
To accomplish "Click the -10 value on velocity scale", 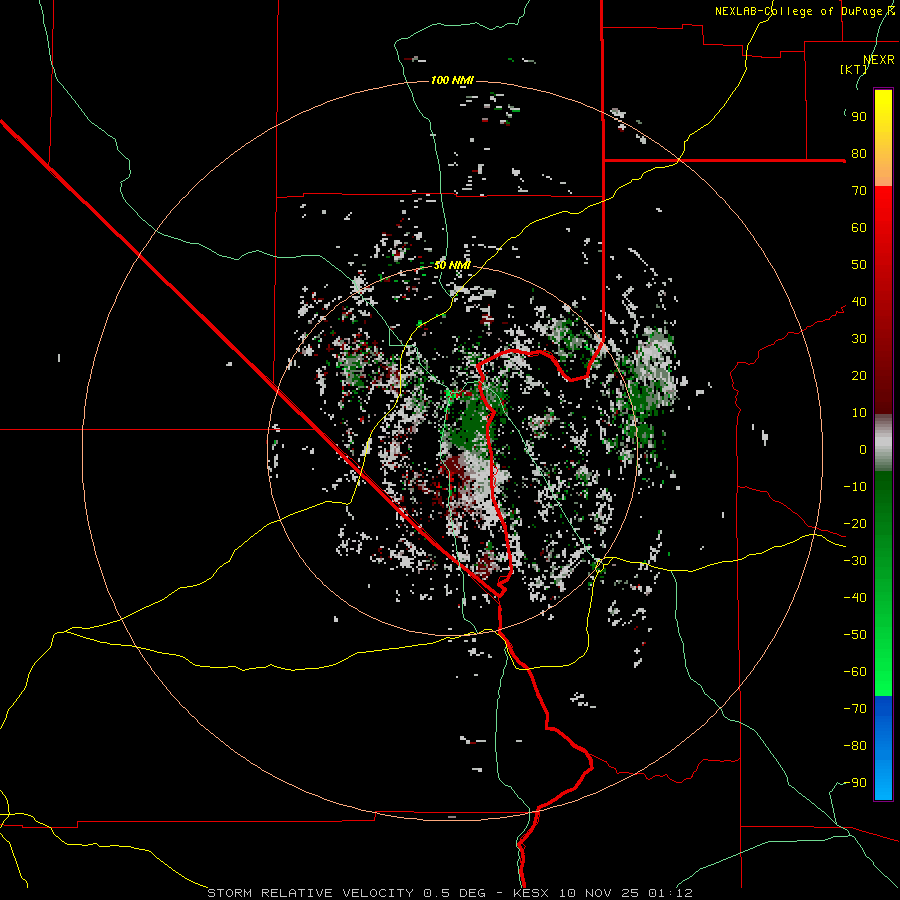I will coord(855,487).
